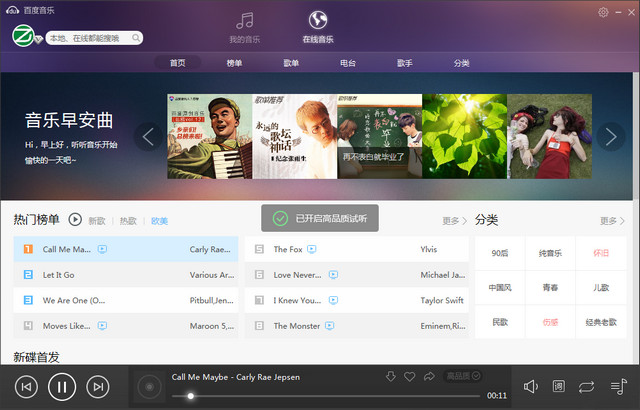The width and height of the screenshot is (640, 410).
Task: Share the current song
Action: click(428, 376)
